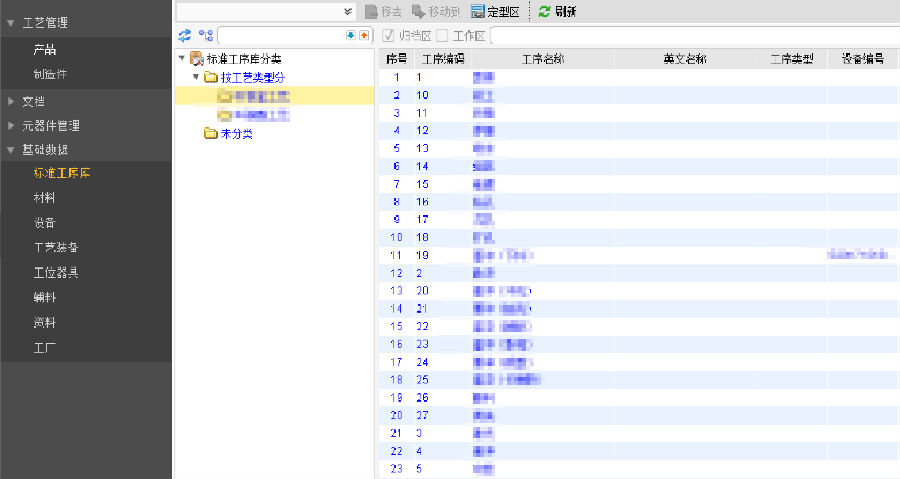
Task: Click the blue sync arrows icon above tree
Action: point(184,36)
